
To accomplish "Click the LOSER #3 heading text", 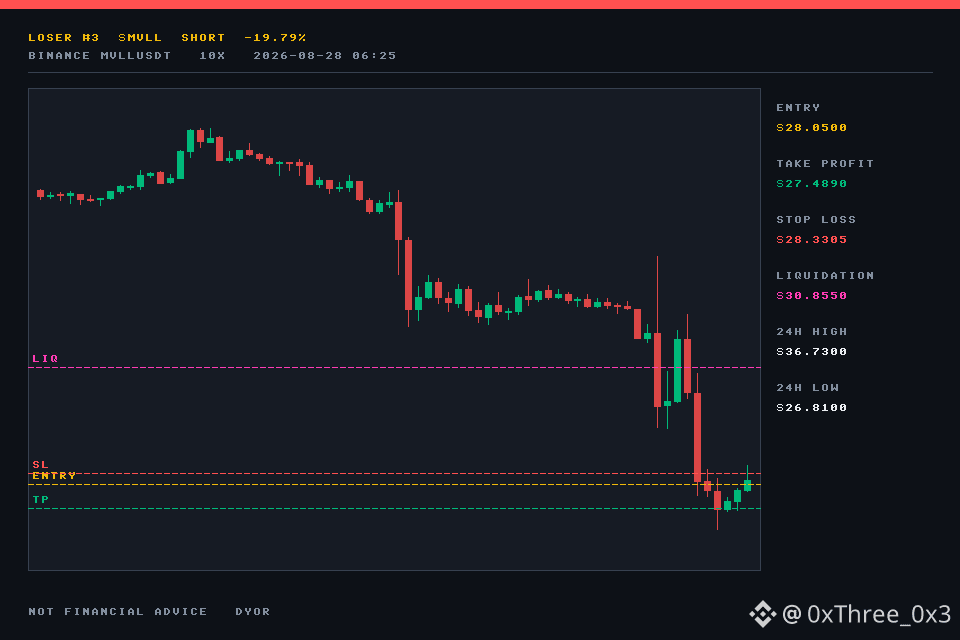I will [64, 37].
